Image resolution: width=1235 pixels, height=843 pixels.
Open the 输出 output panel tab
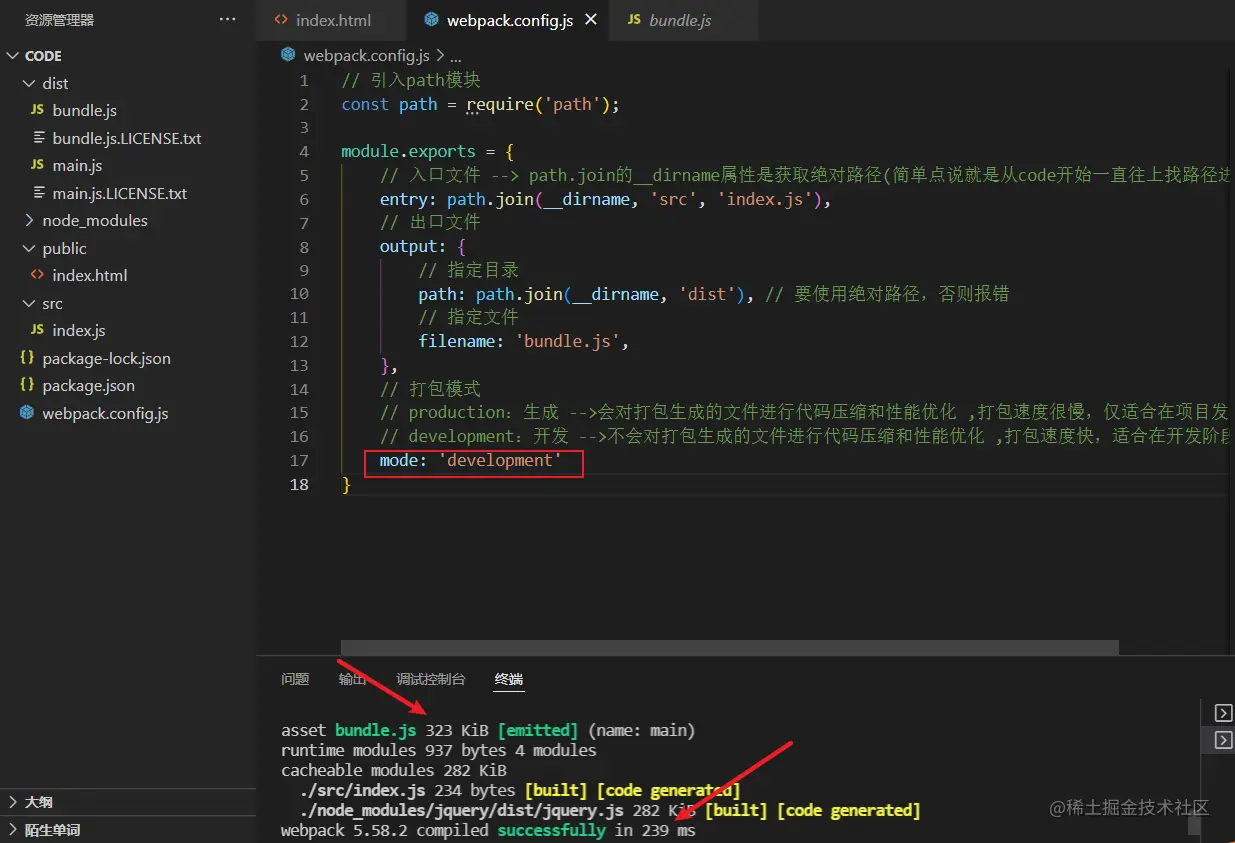click(x=352, y=679)
